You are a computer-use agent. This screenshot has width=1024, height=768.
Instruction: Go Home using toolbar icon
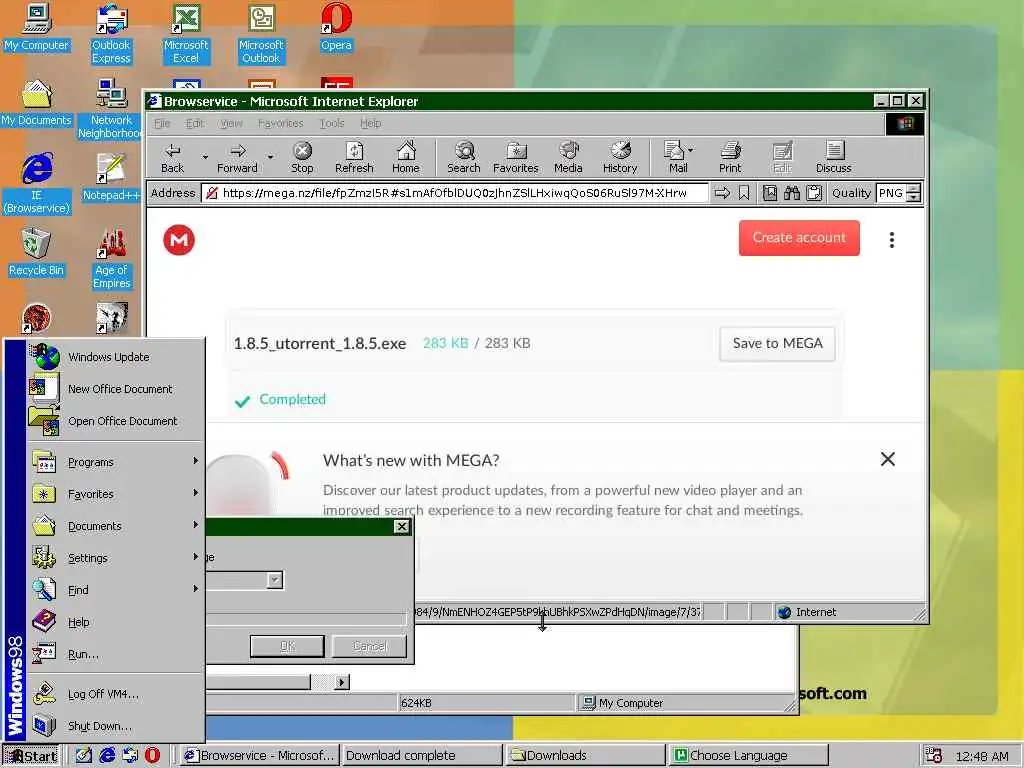pos(406,157)
